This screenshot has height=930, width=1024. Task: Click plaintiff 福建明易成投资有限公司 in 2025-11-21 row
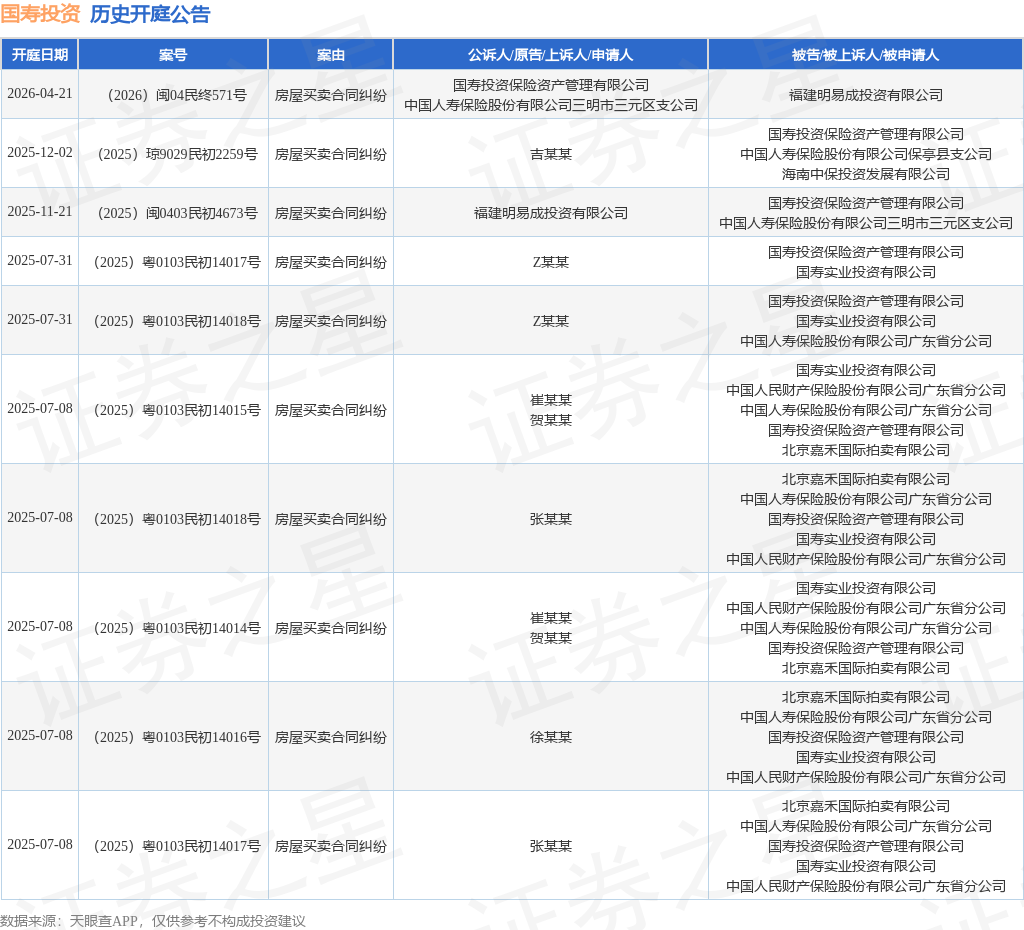coord(551,214)
